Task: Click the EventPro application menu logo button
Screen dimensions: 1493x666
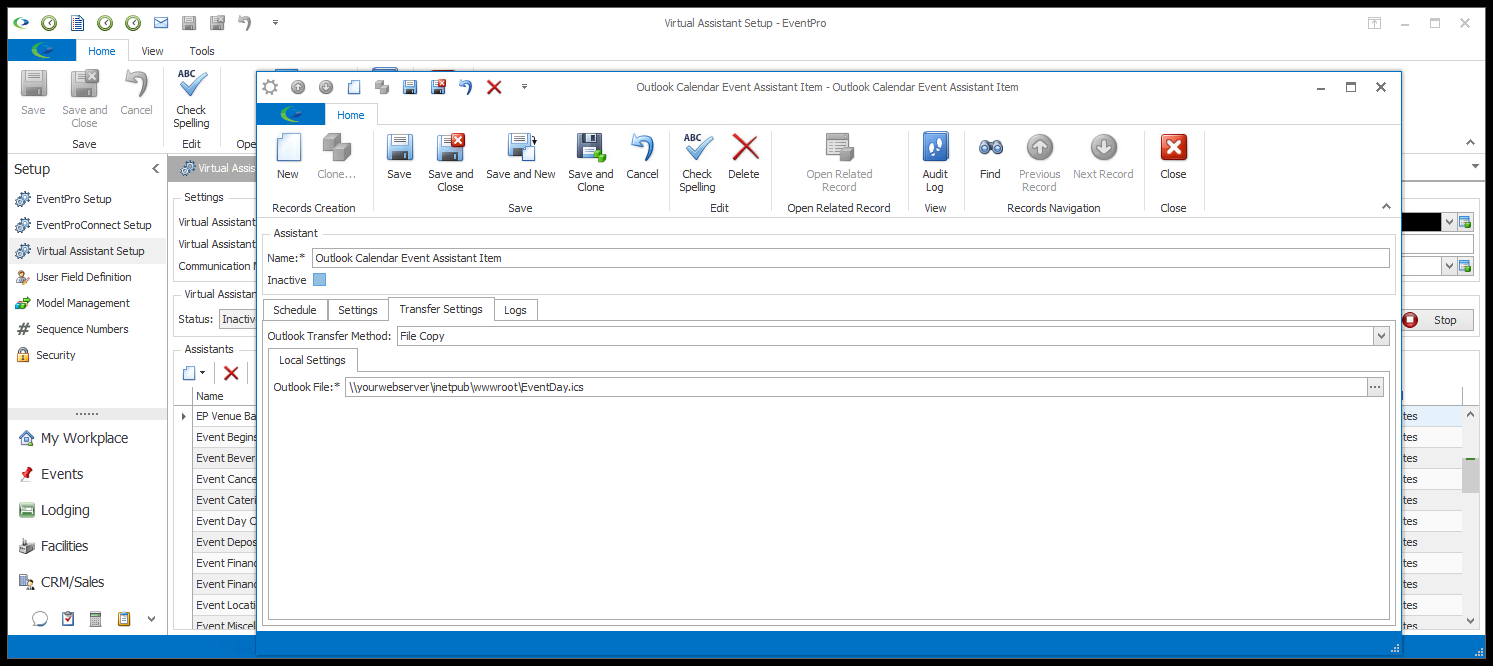Action: [41, 51]
